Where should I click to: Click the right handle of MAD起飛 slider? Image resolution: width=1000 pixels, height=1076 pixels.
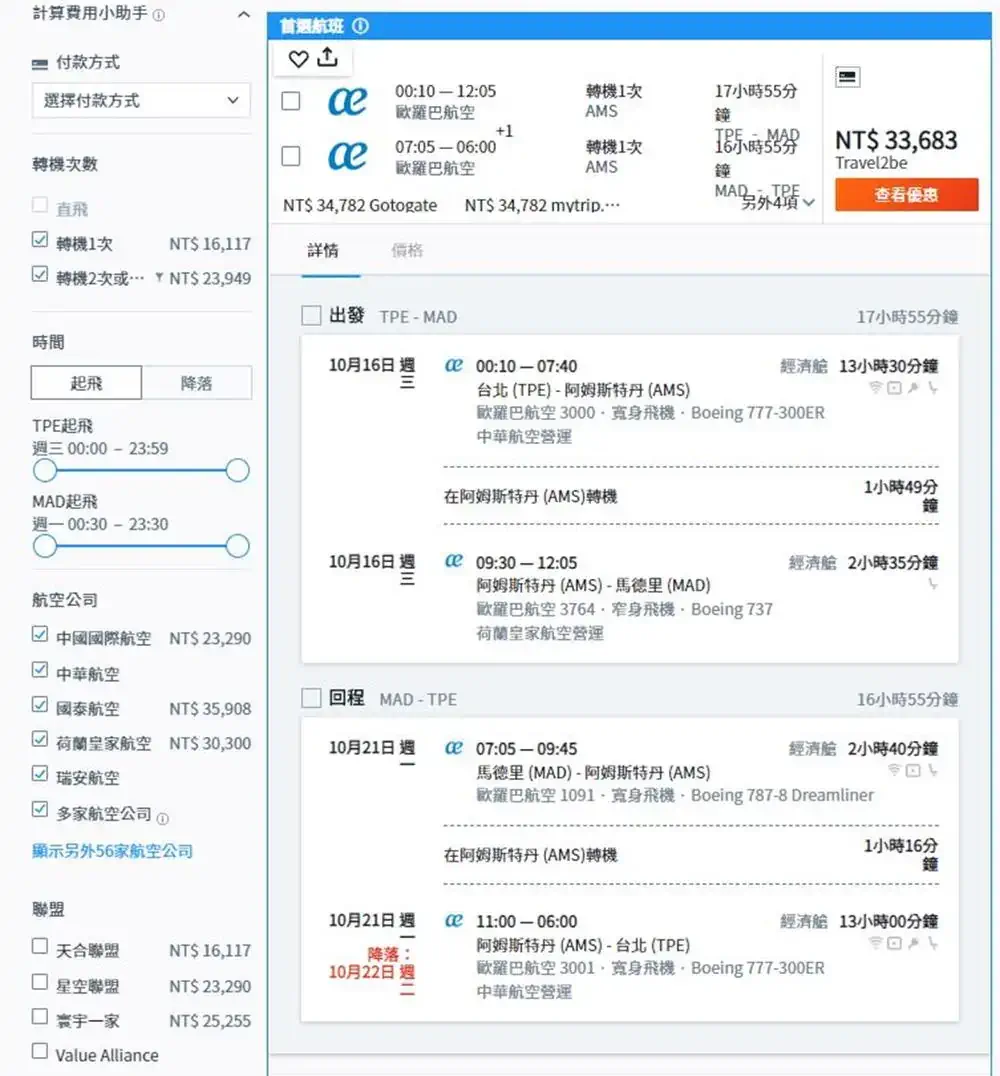[x=237, y=547]
